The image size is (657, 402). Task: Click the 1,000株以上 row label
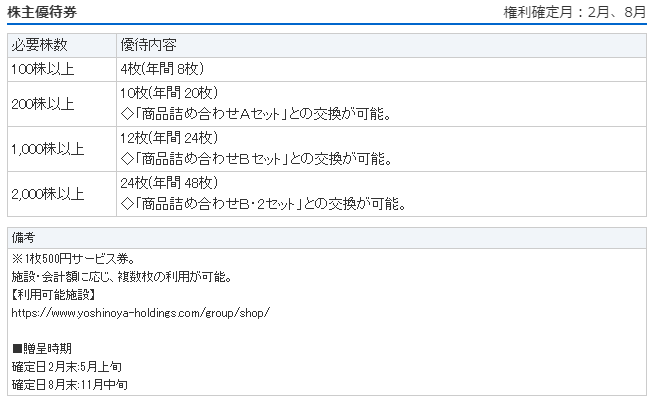click(x=47, y=149)
